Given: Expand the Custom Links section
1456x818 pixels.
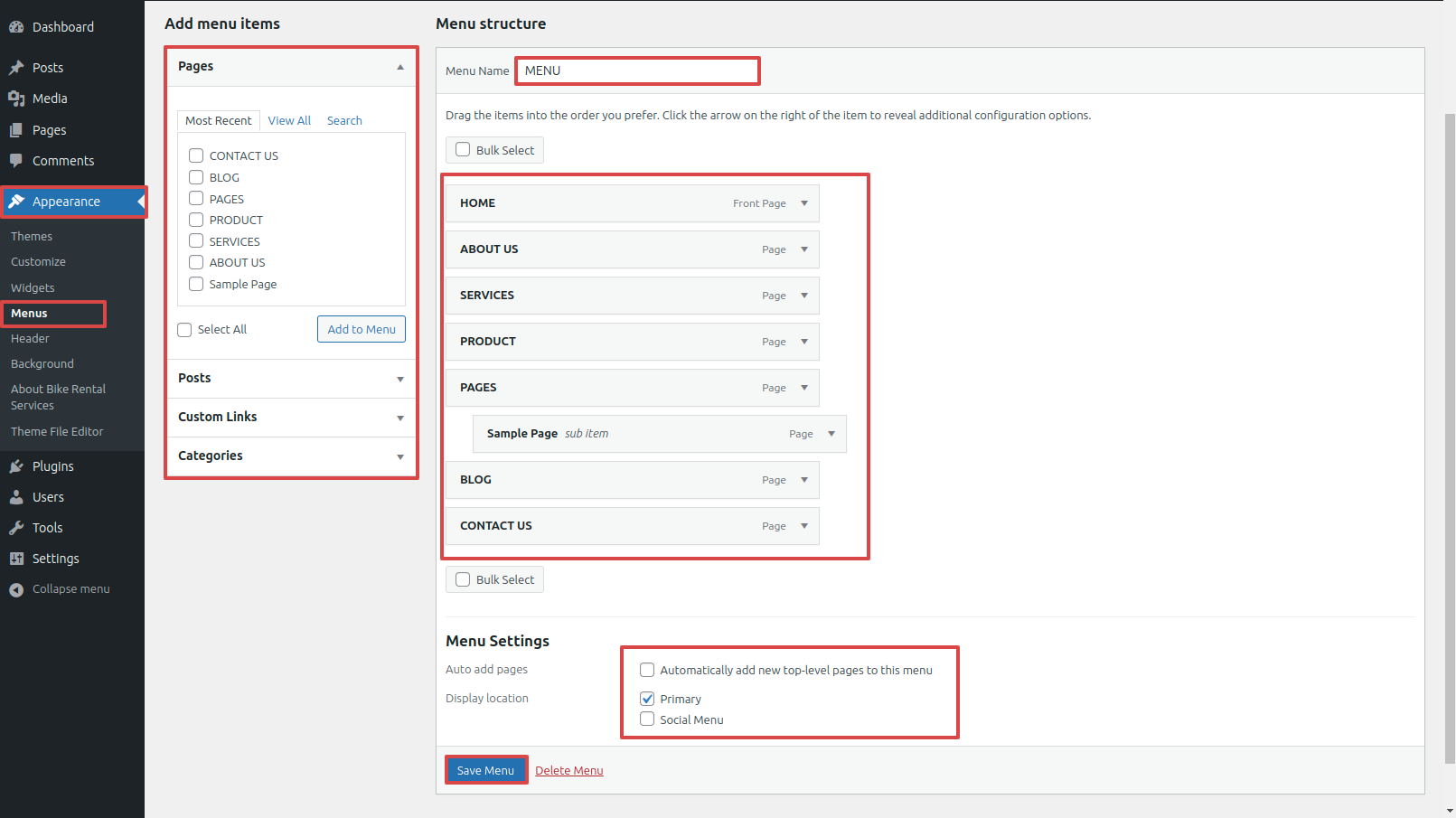Looking at the screenshot, I should 399,418.
